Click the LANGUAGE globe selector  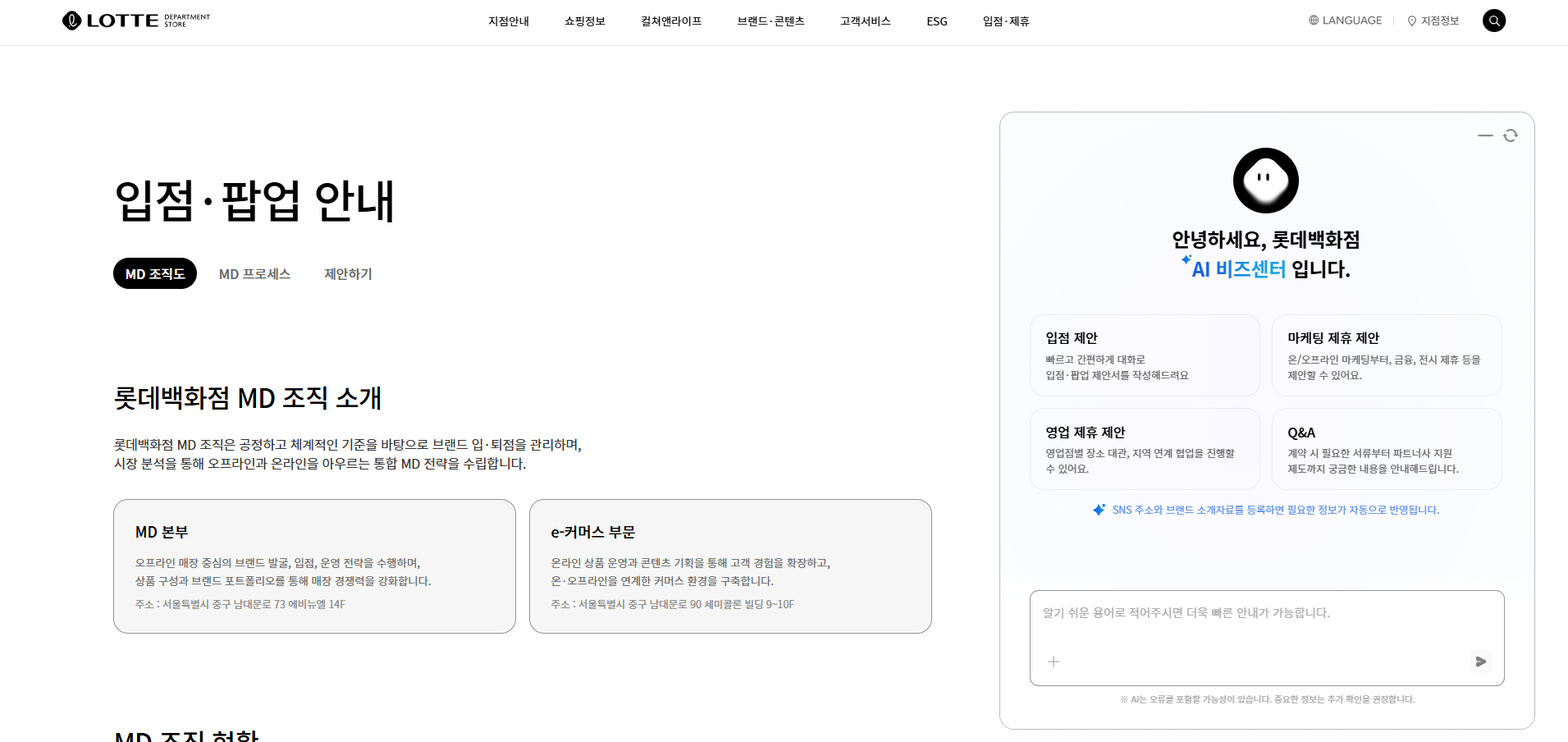tap(1345, 21)
